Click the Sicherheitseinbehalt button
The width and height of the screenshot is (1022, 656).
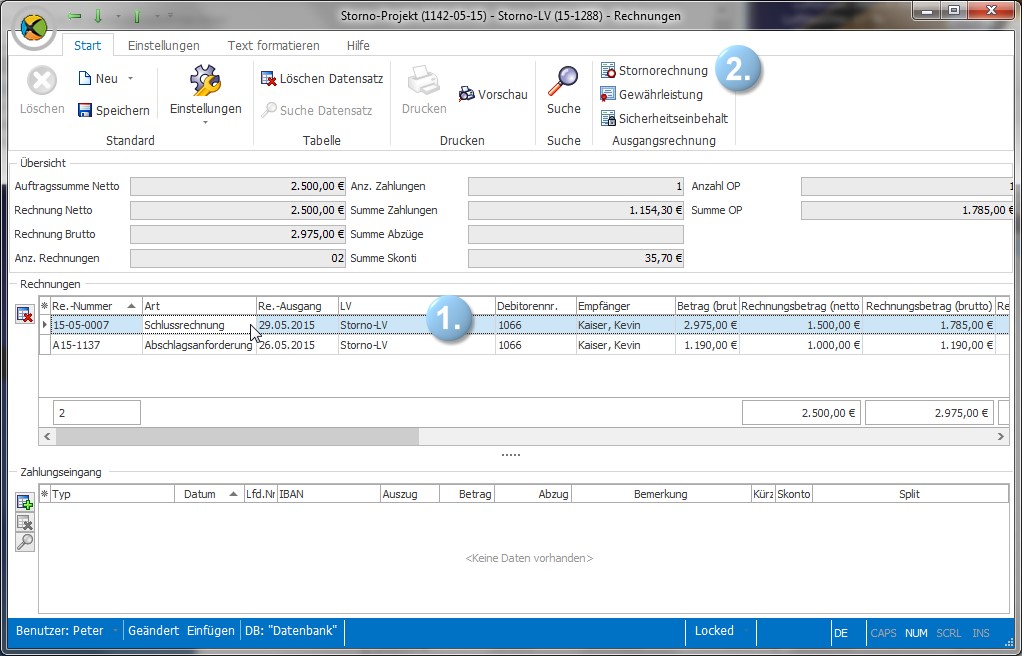pos(664,119)
